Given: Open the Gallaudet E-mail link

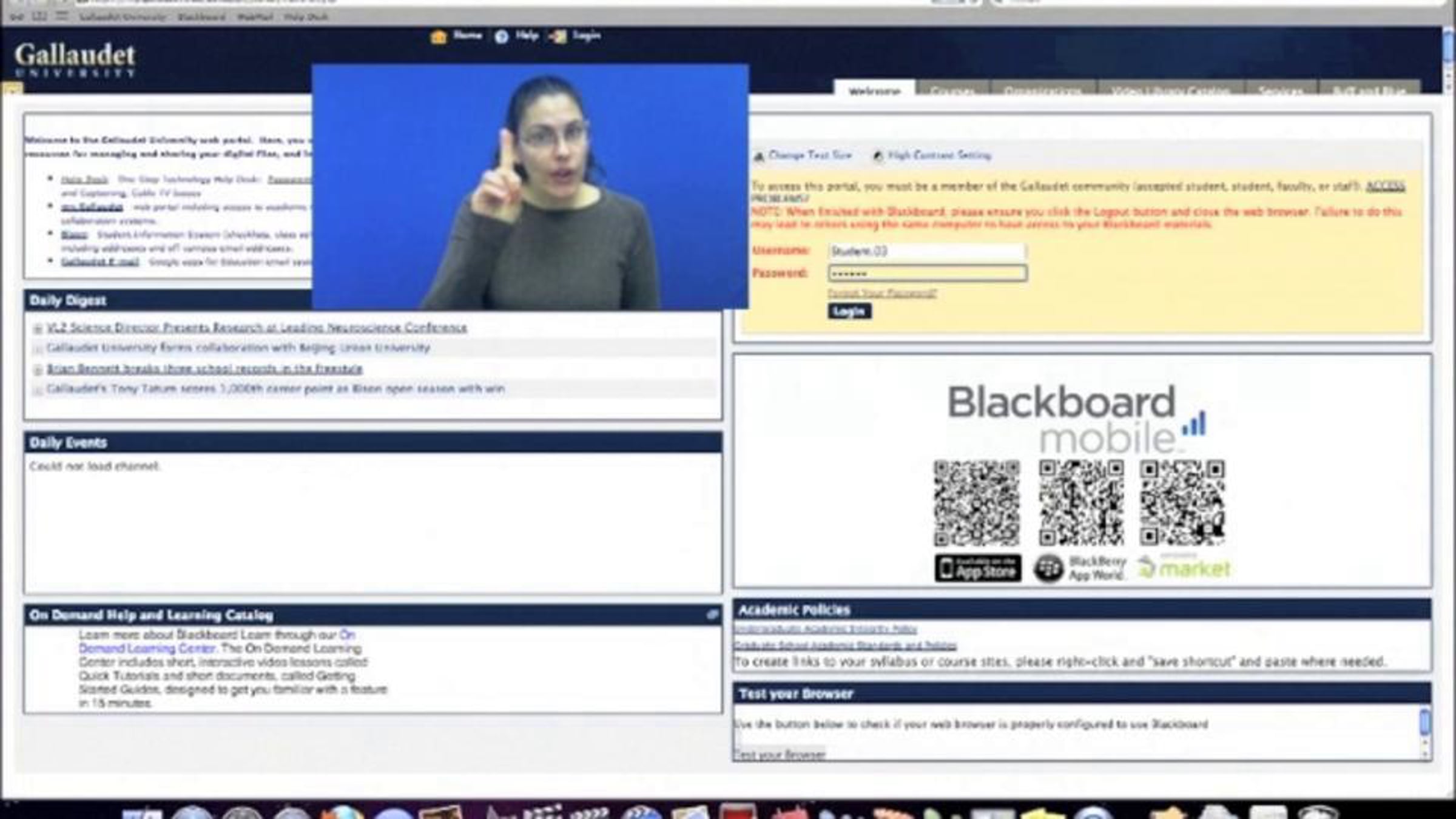Looking at the screenshot, I should click(x=100, y=261).
